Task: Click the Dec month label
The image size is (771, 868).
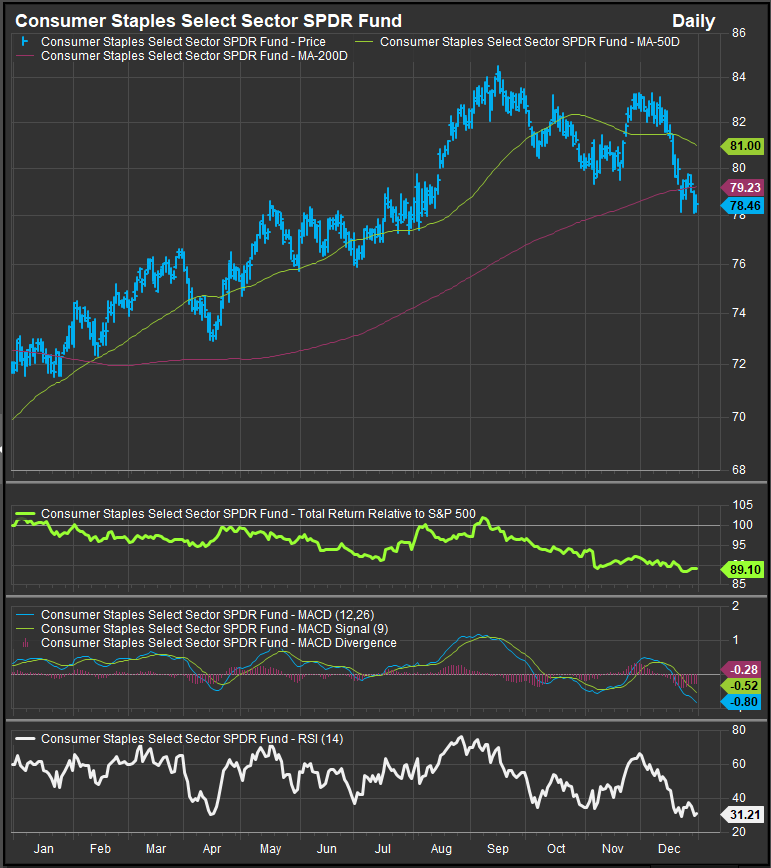Action: (669, 849)
